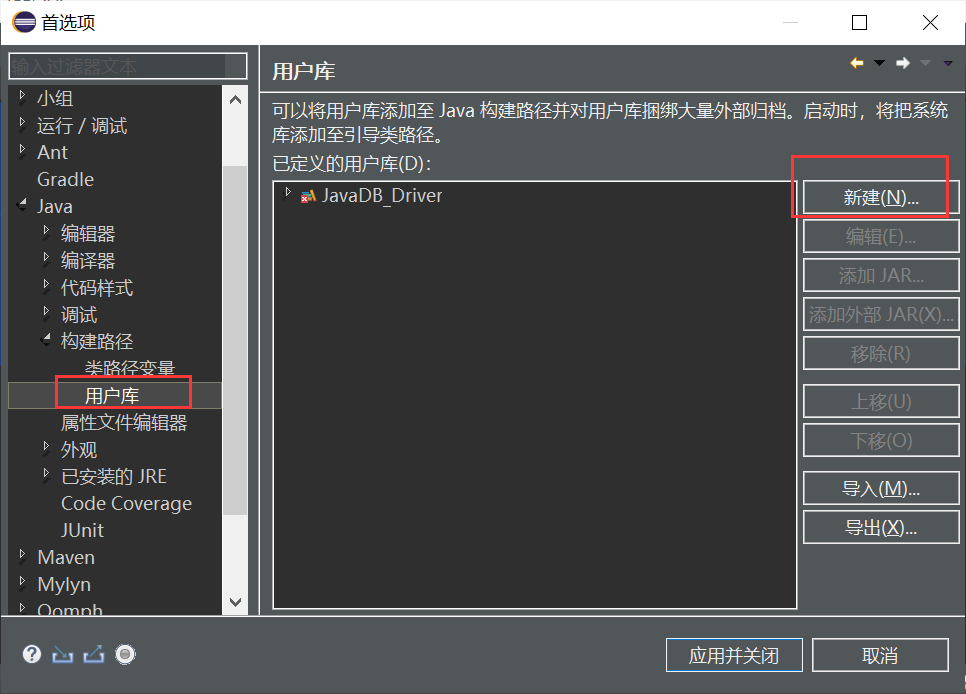The height and width of the screenshot is (694, 966).
Task: Navigate forward using the forward arrow
Action: click(903, 62)
